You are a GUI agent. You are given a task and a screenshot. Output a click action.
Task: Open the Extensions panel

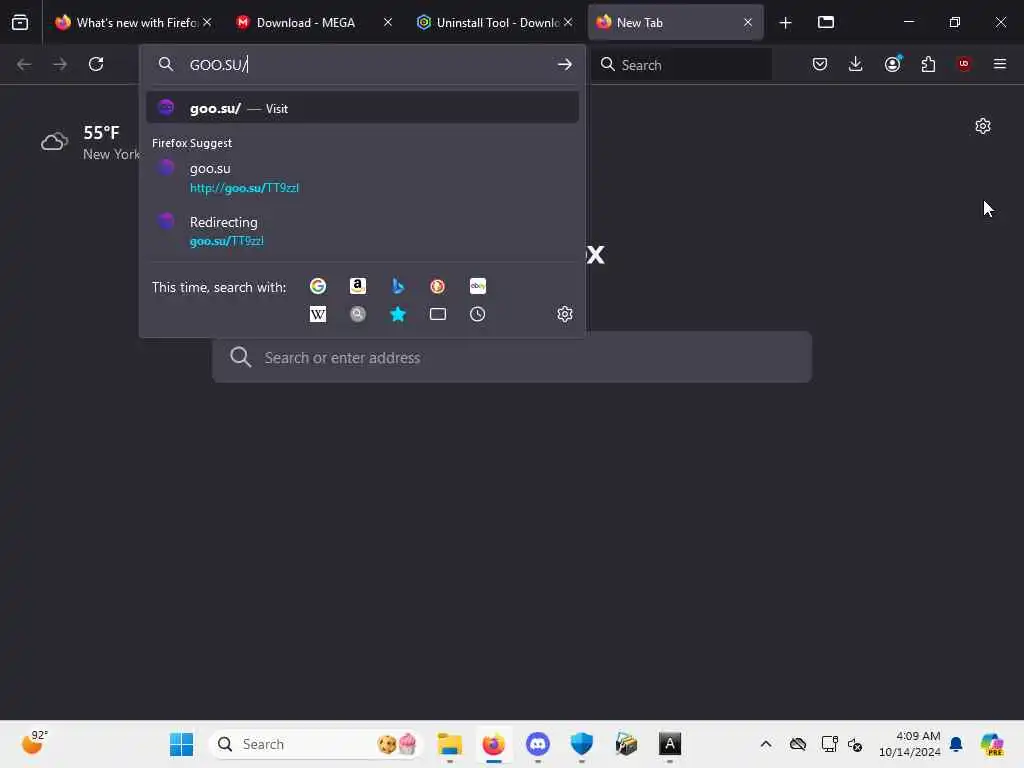928,64
